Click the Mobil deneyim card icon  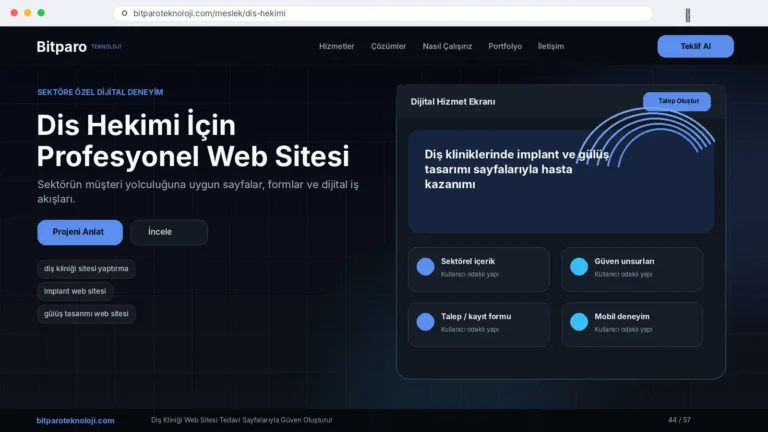pyautogui.click(x=578, y=322)
